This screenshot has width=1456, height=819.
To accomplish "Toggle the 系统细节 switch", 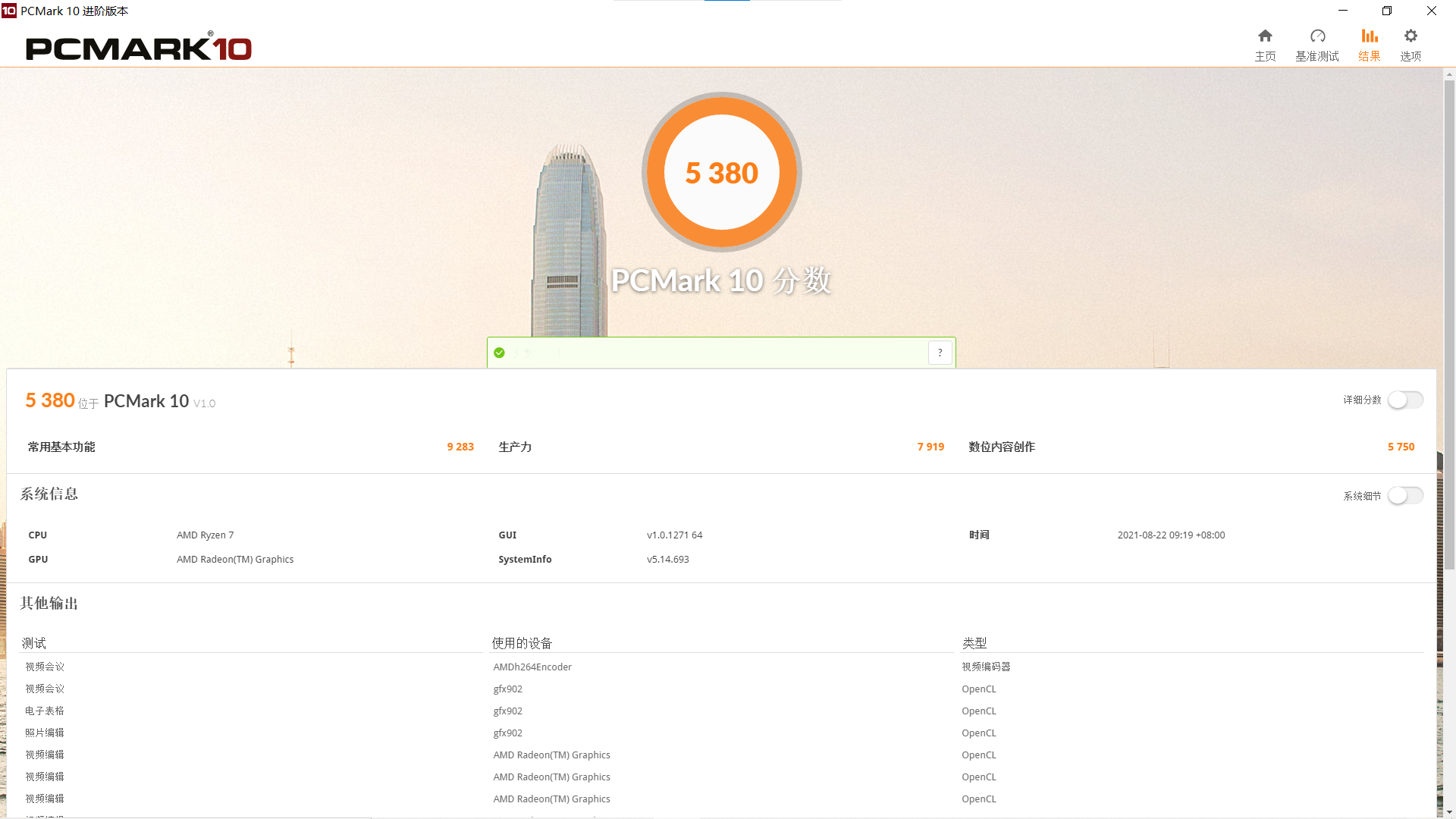I will point(1405,496).
